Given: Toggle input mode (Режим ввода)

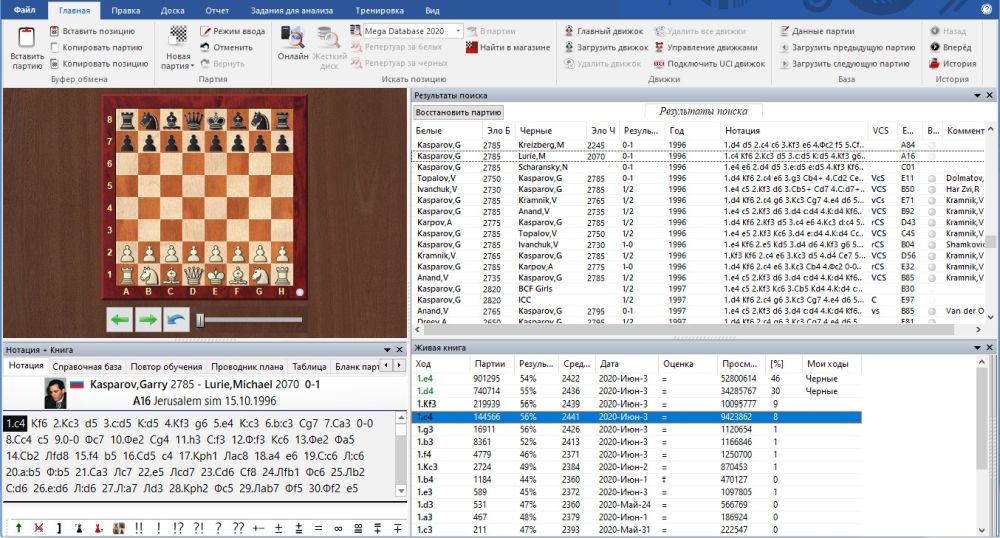Looking at the screenshot, I should [231, 31].
